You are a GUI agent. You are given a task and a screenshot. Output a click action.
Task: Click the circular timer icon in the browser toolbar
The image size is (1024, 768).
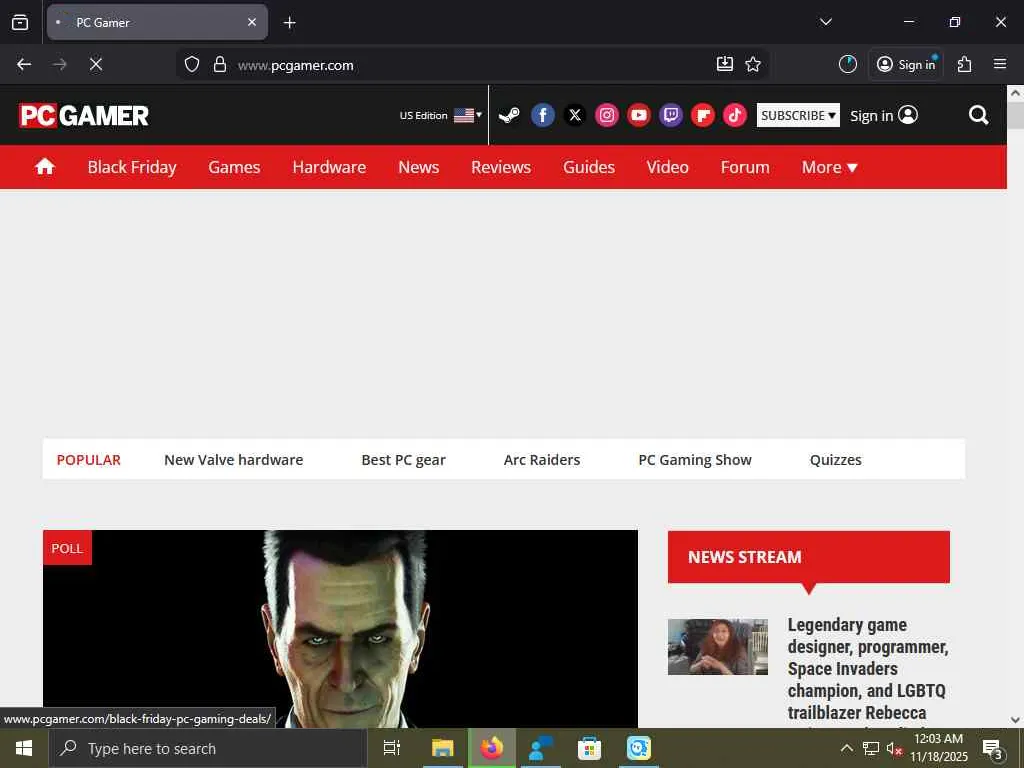pyautogui.click(x=848, y=64)
